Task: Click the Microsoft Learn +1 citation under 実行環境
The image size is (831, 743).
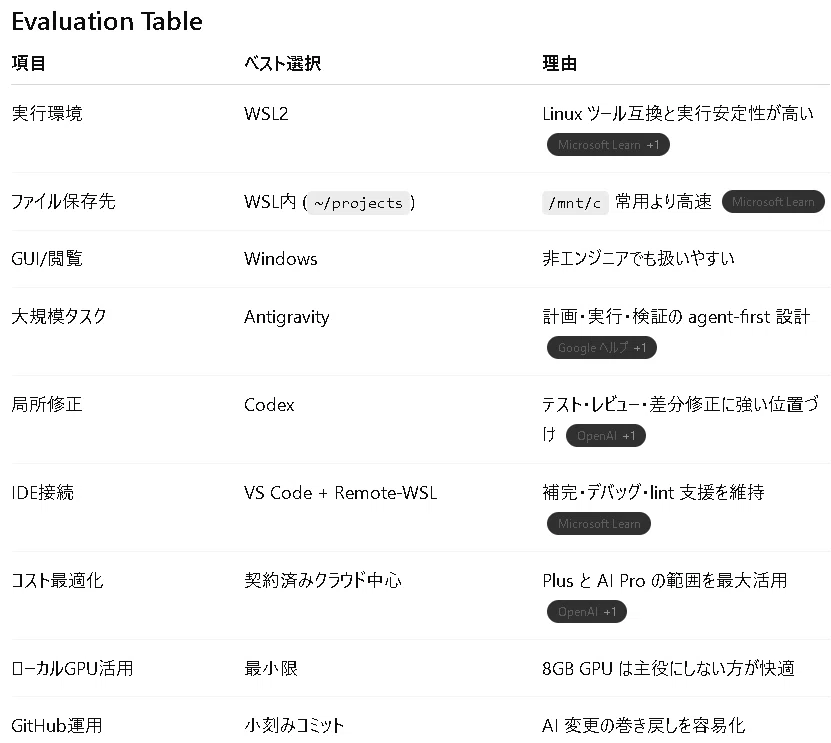Action: tap(608, 145)
